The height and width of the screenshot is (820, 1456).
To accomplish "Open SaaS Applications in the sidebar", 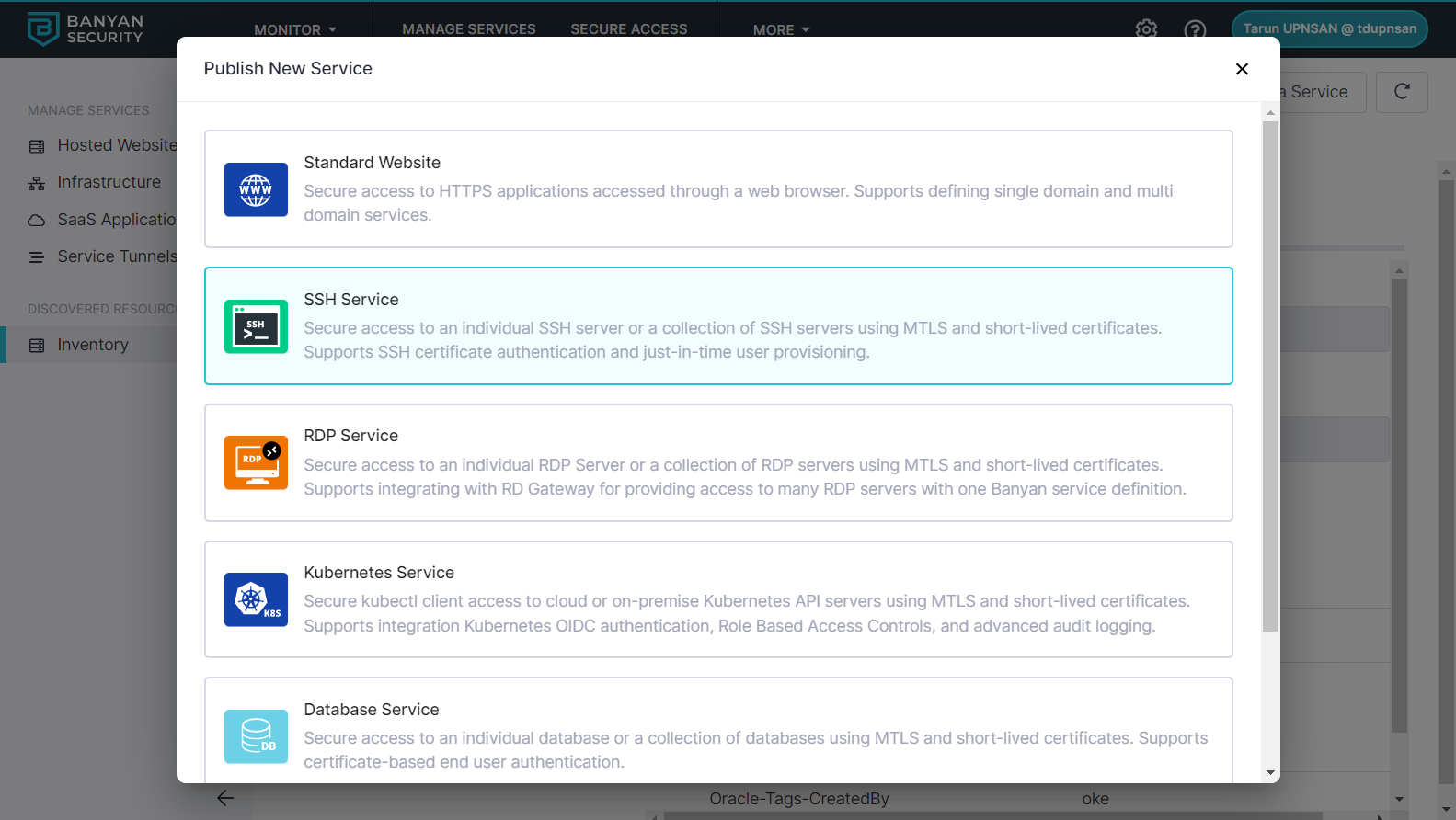I will point(117,220).
